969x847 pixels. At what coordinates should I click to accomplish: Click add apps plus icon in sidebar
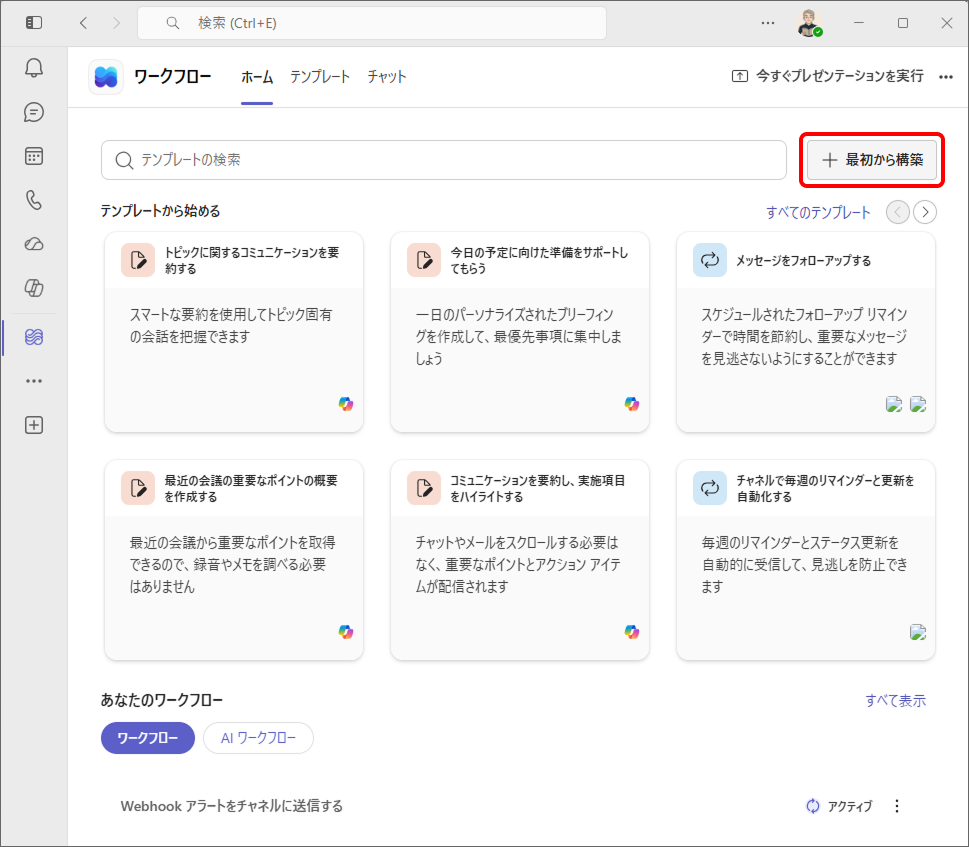tap(34, 425)
